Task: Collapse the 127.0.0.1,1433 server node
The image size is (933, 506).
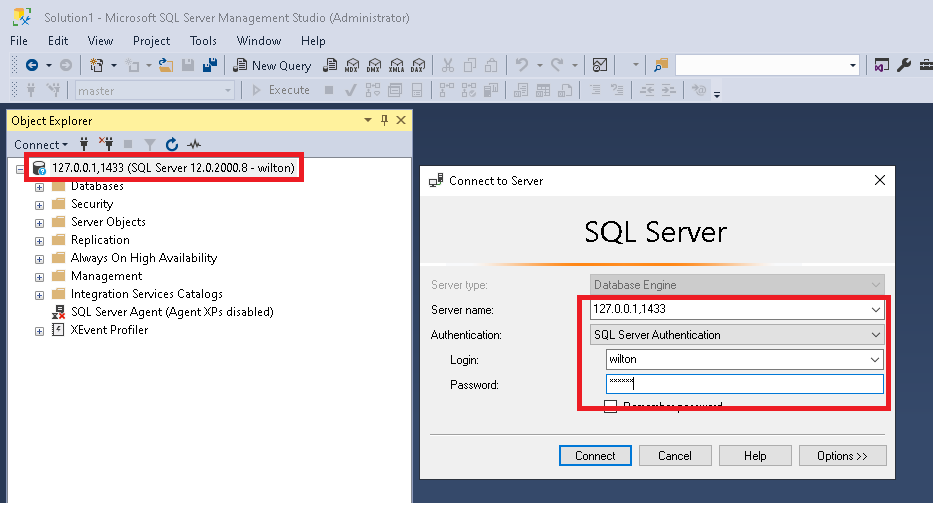Action: [x=20, y=169]
